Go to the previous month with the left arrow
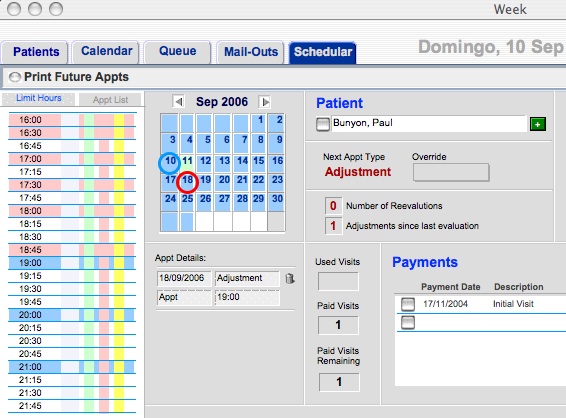566x418 pixels. coord(178,102)
